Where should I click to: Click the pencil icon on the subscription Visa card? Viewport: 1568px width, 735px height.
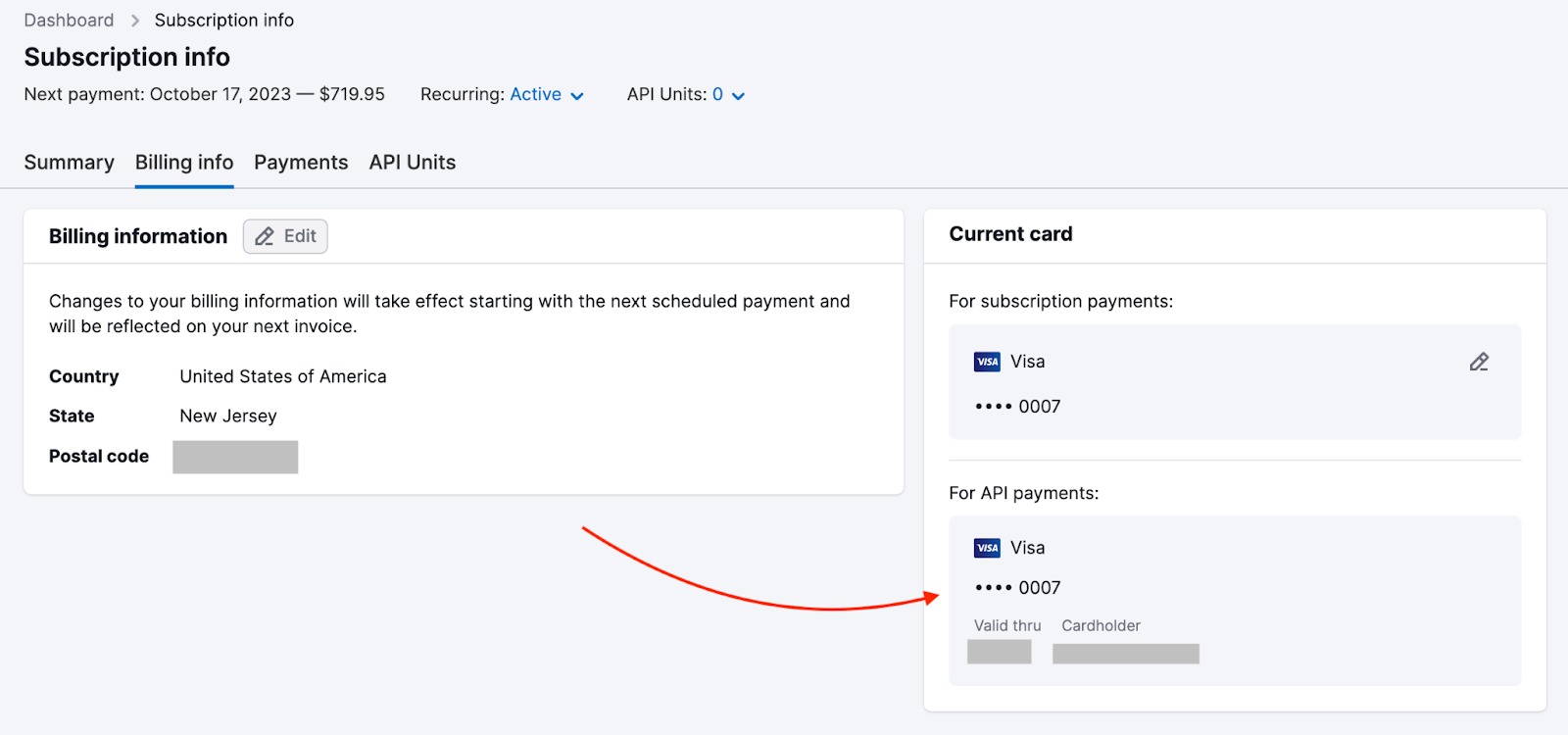(1479, 362)
